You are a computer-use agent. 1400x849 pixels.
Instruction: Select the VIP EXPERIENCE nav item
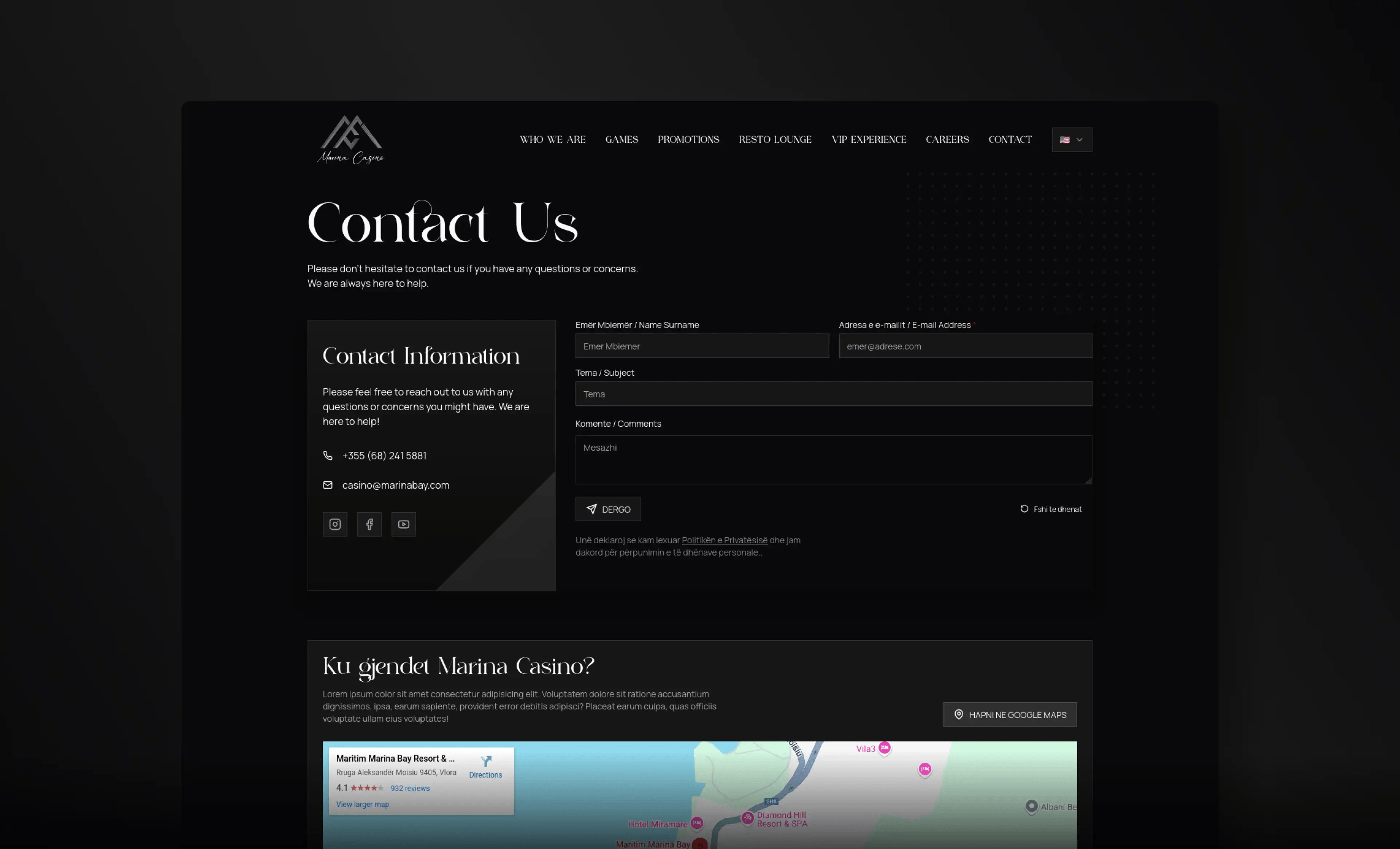click(x=869, y=139)
